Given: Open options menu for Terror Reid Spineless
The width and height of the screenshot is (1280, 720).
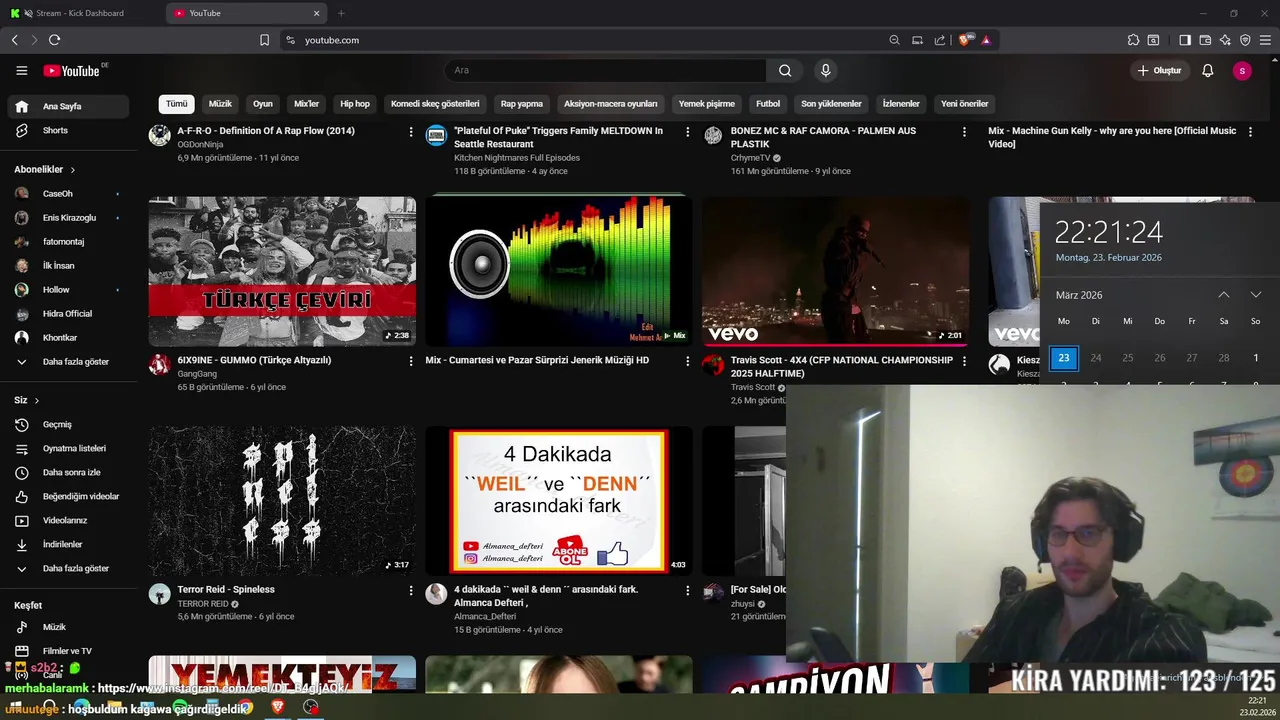Looking at the screenshot, I should [410, 591].
